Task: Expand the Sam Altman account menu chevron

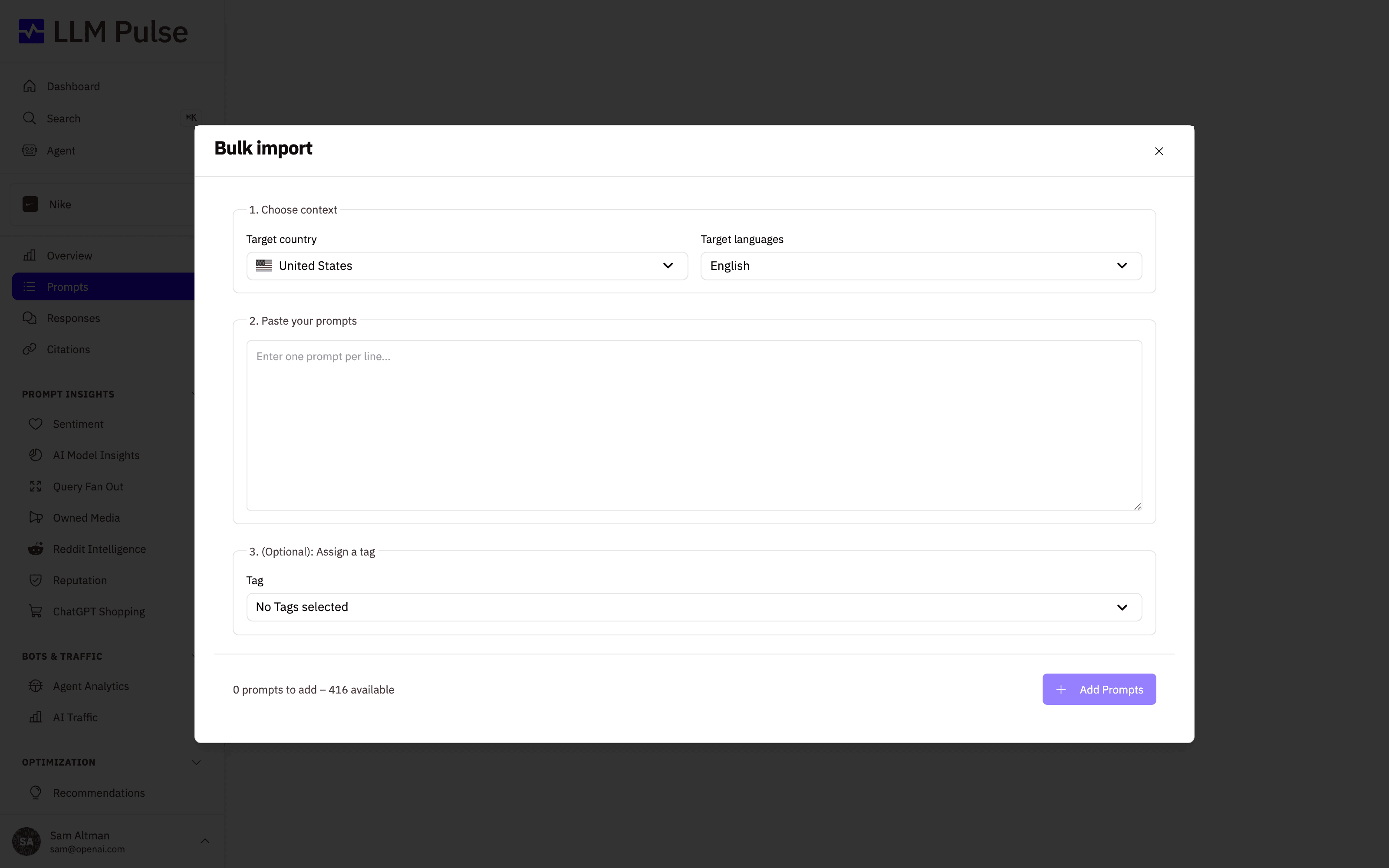Action: [x=205, y=841]
